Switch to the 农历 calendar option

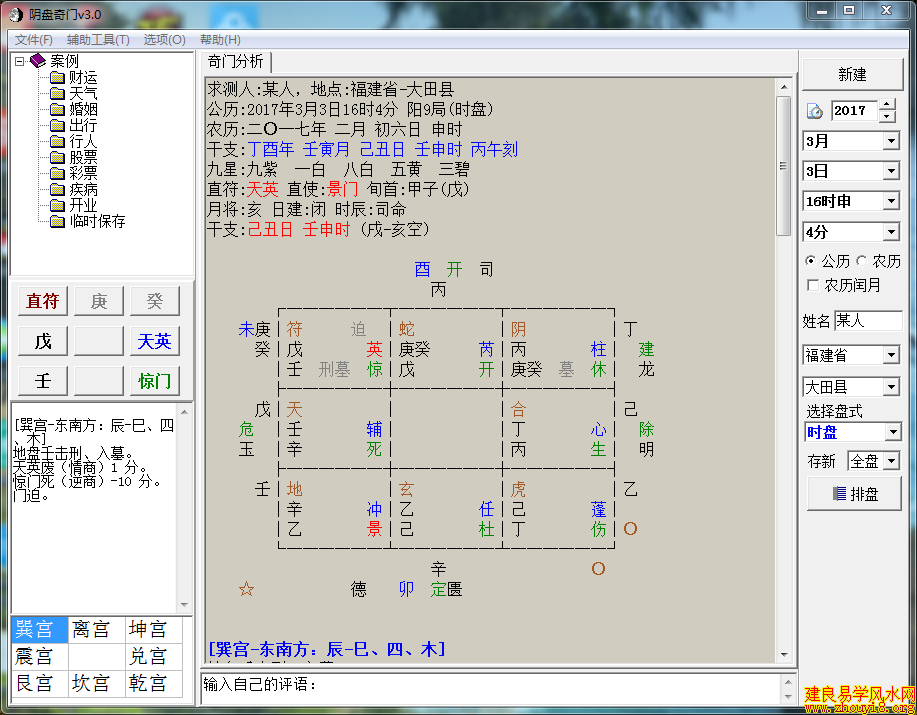click(x=862, y=261)
